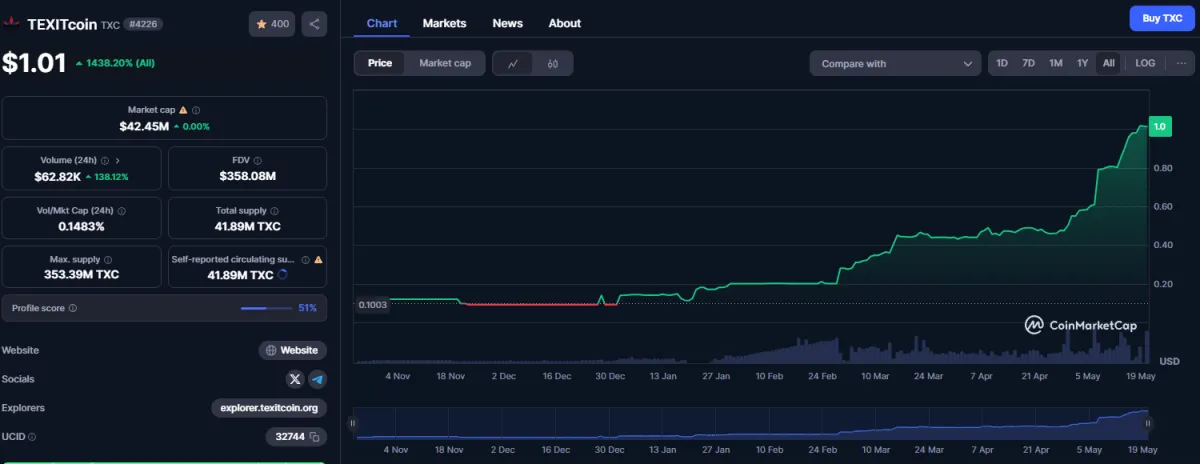
Task: Open the share icon button
Action: (x=314, y=24)
